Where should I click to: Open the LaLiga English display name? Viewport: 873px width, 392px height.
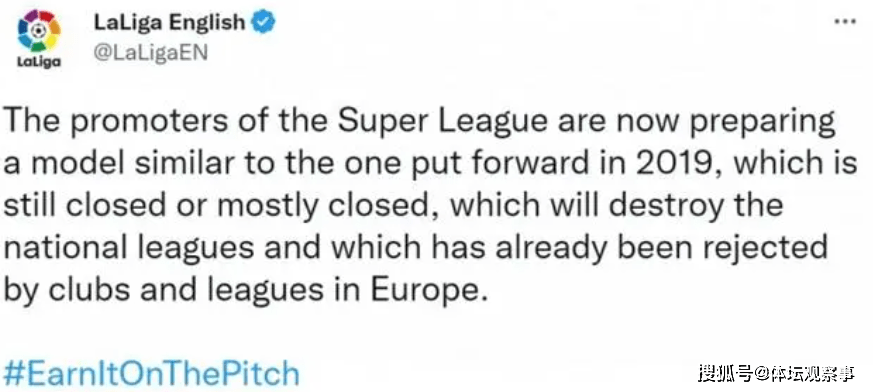(169, 23)
